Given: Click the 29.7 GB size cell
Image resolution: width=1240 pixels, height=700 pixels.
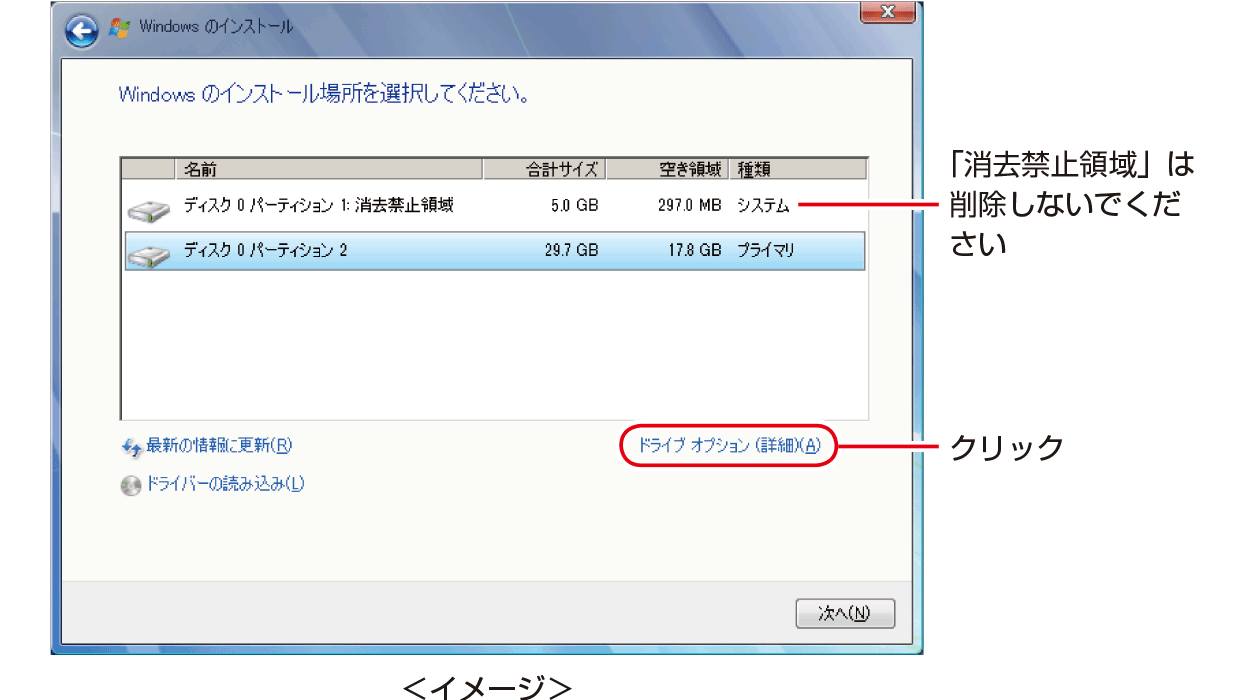Looking at the screenshot, I should pyautogui.click(x=572, y=250).
